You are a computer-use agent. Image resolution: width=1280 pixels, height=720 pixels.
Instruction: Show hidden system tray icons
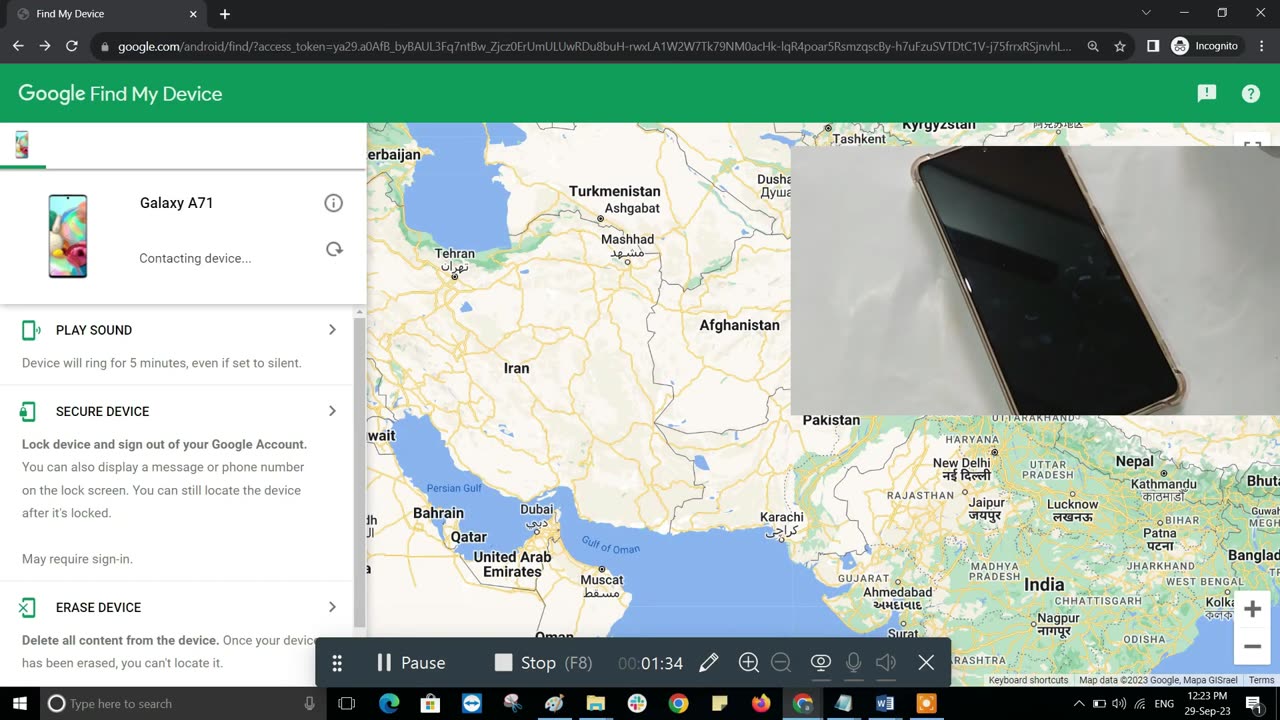(x=1079, y=703)
